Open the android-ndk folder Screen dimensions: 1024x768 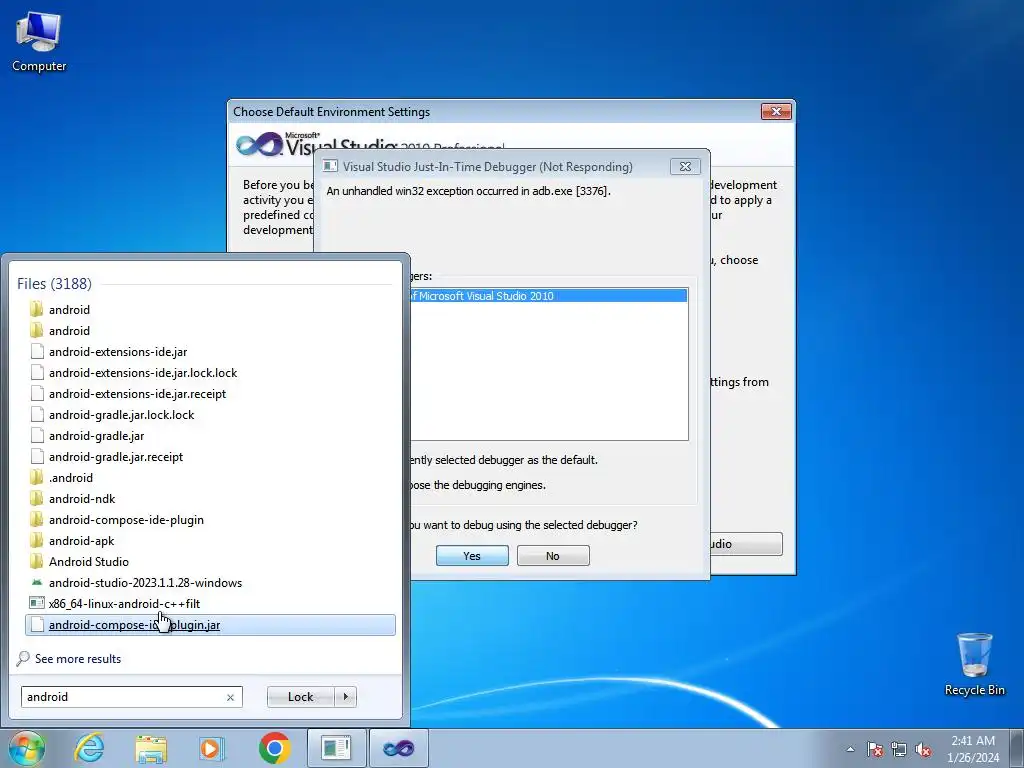pyautogui.click(x=210, y=498)
